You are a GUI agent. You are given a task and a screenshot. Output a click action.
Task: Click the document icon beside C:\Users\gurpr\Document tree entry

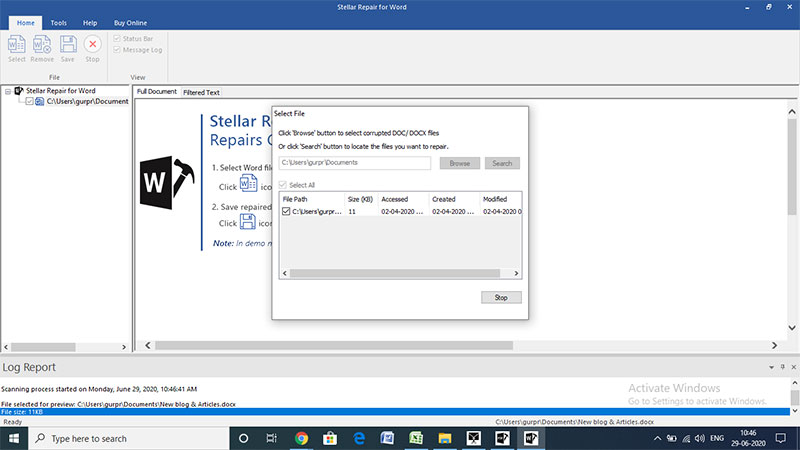point(39,102)
